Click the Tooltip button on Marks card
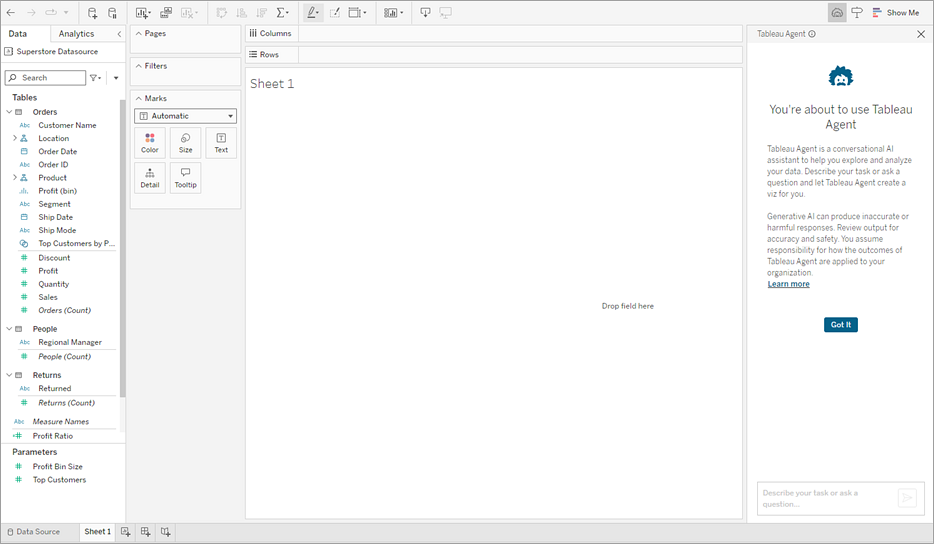This screenshot has width=934, height=544. [185, 178]
